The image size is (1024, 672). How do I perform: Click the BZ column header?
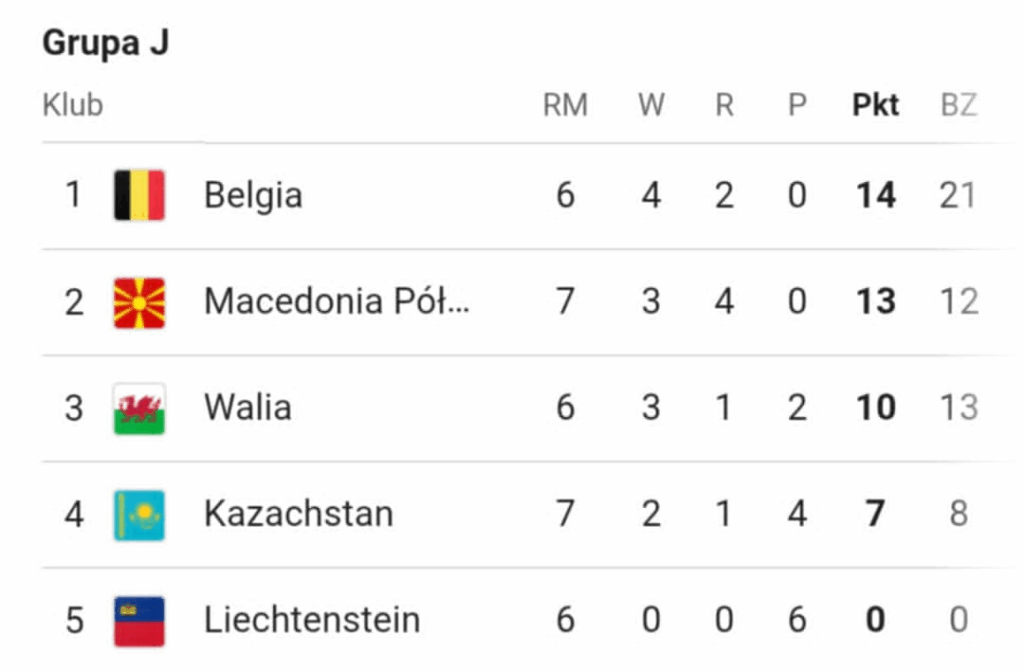point(958,105)
